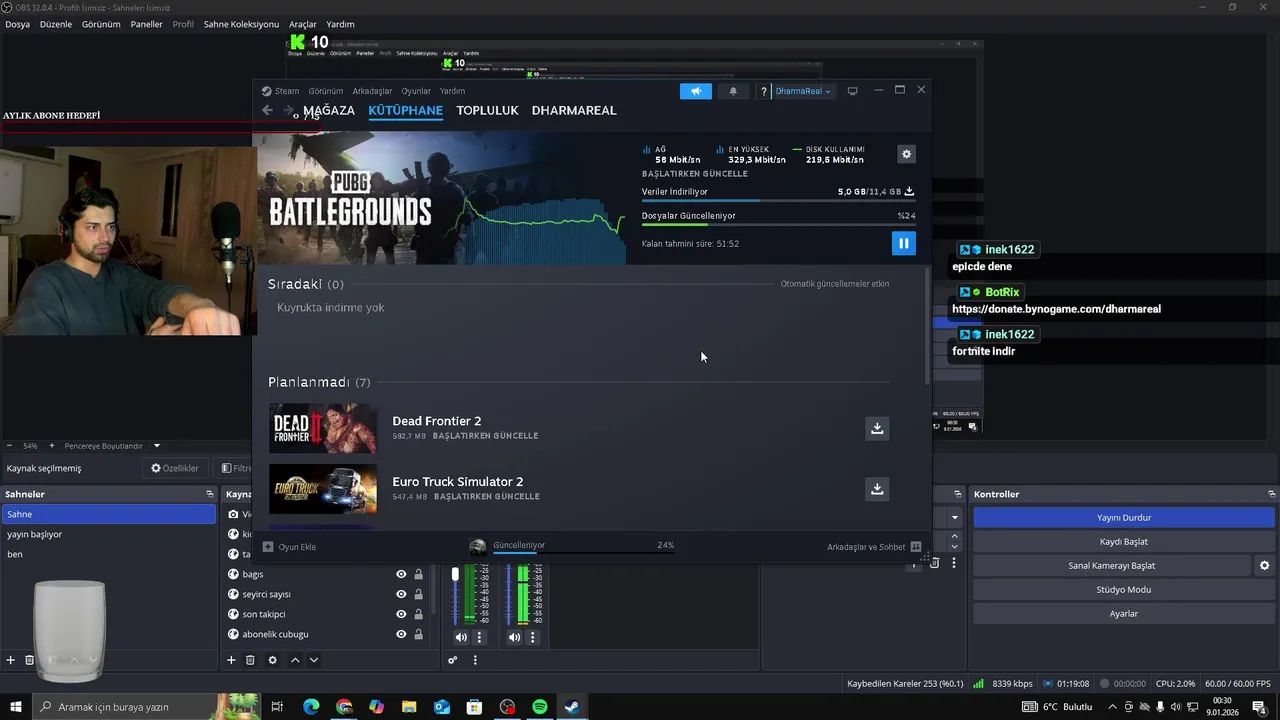
Task: Open Steam announcements megaphone icon
Action: (x=696, y=91)
